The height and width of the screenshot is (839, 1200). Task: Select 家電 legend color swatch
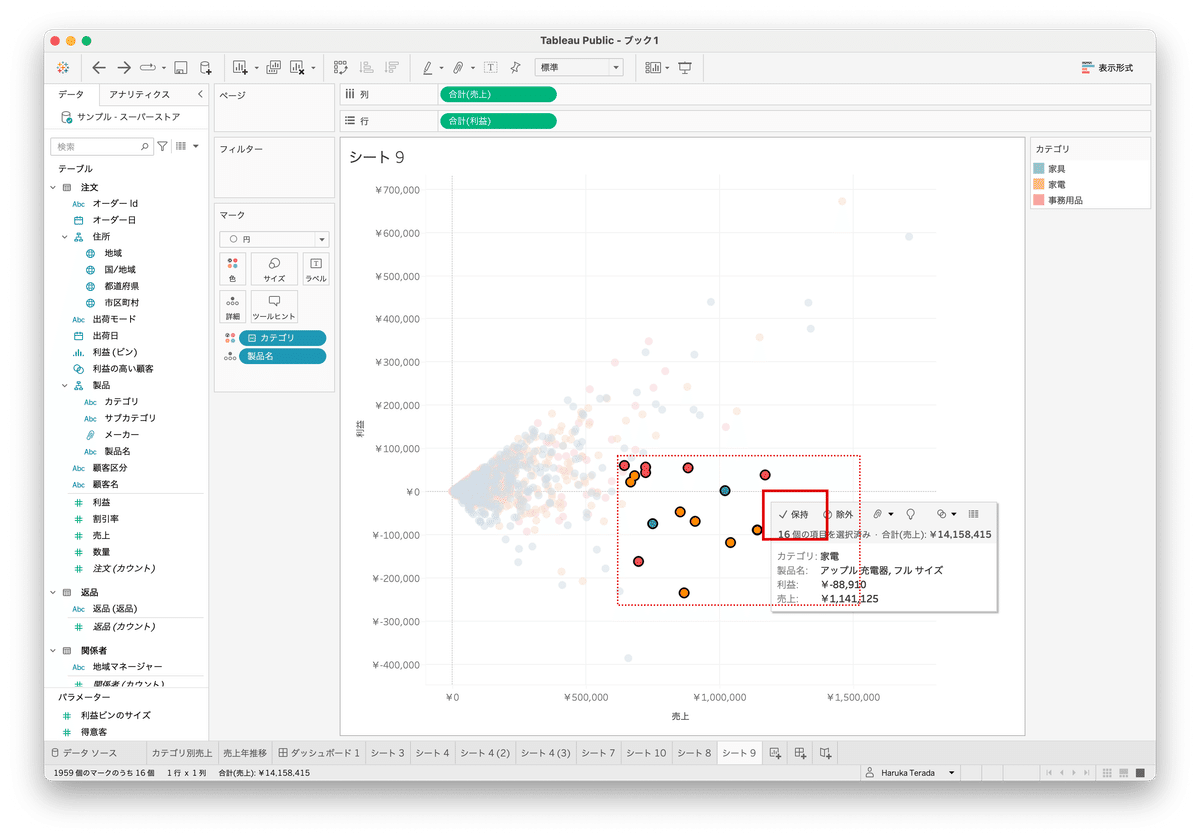[x=1039, y=185]
